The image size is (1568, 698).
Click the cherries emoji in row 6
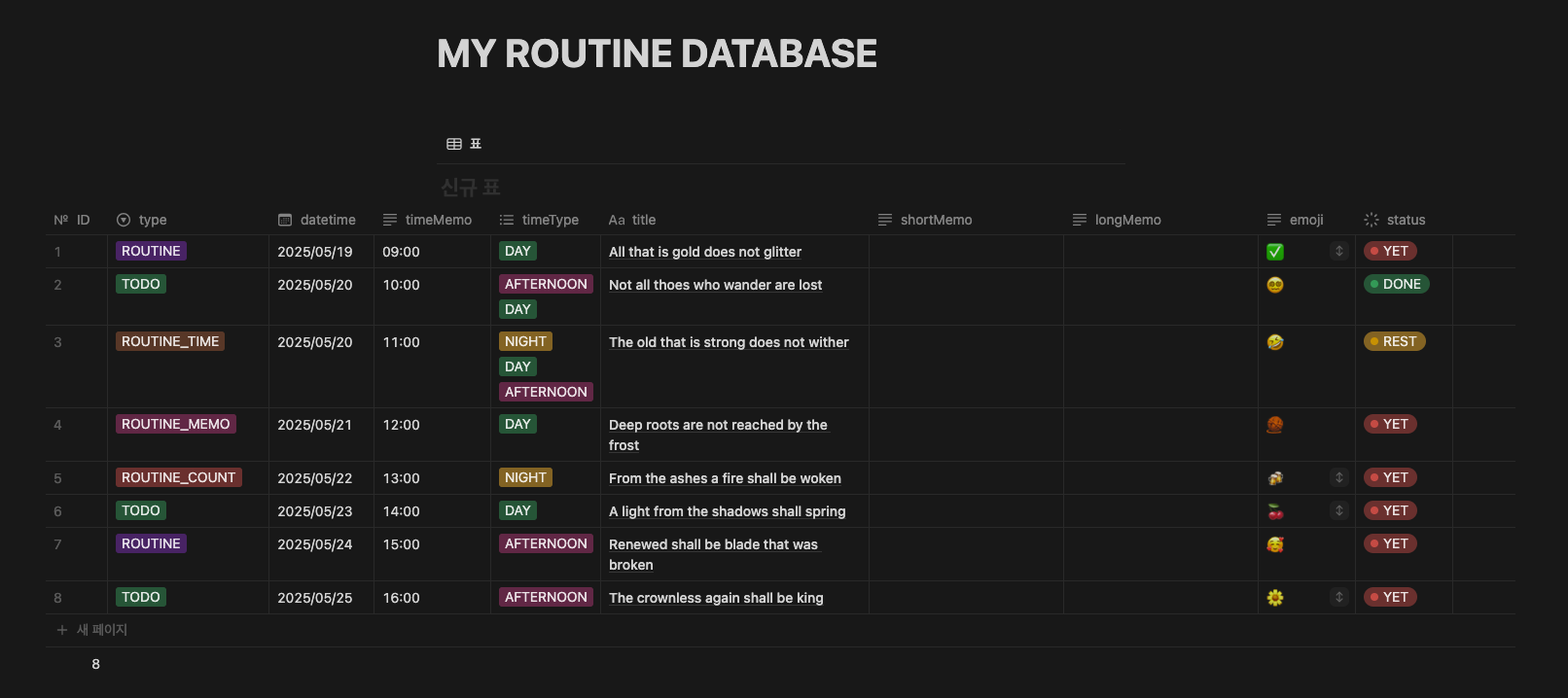[1275, 511]
